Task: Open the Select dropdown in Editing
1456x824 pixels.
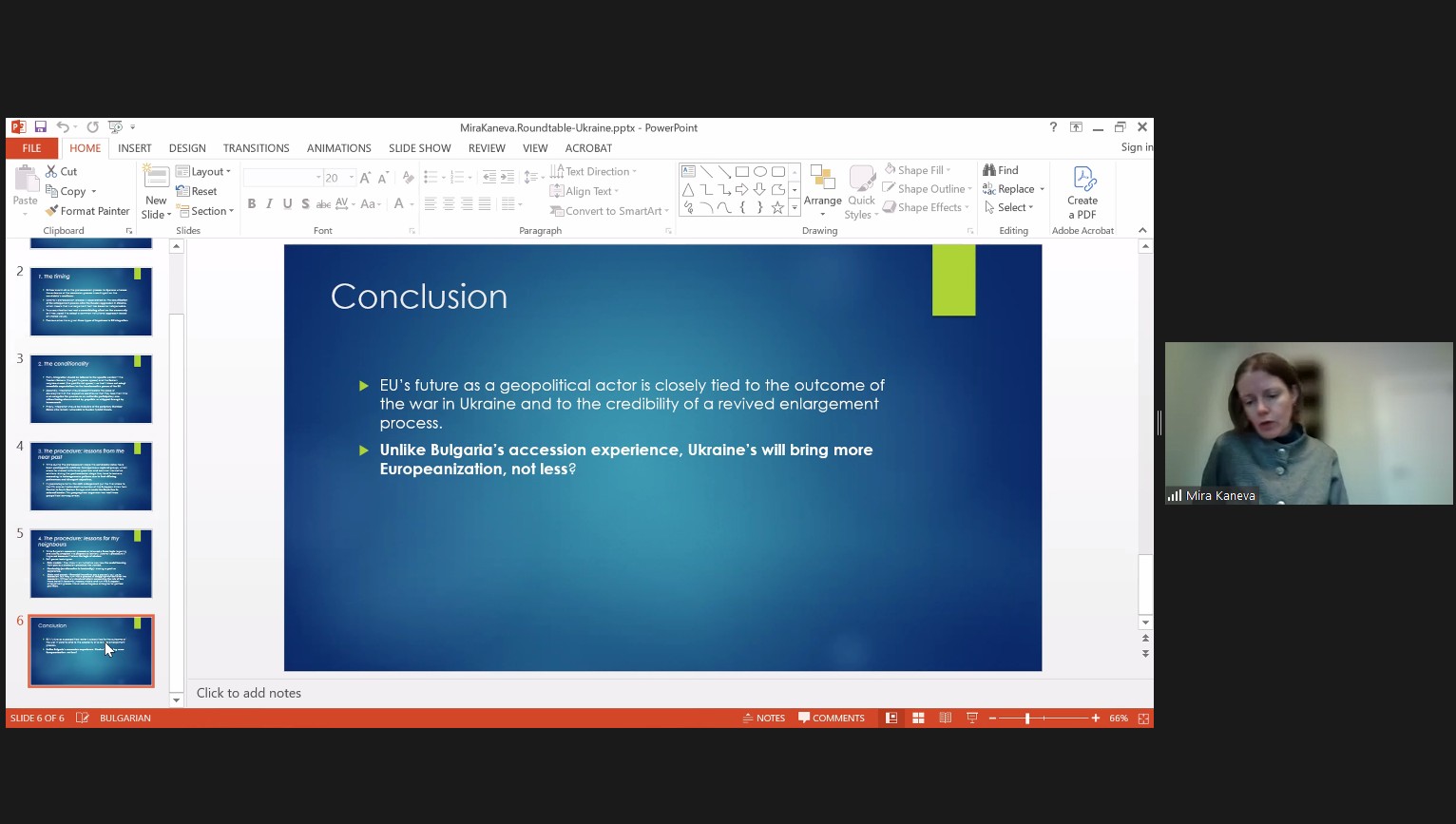Action: [1009, 207]
